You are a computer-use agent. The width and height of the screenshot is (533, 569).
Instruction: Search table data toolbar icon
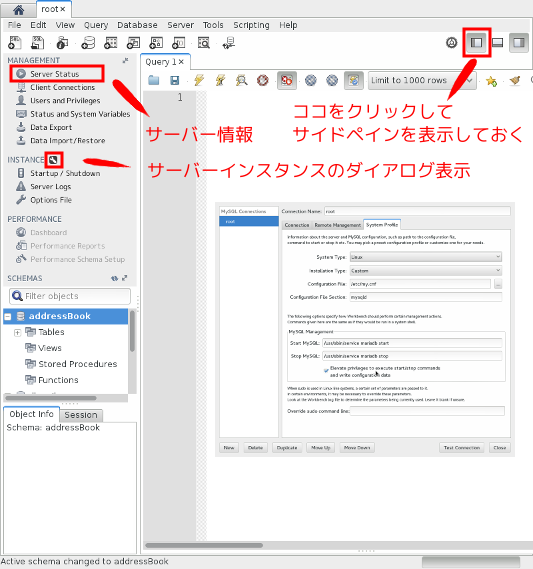204,43
